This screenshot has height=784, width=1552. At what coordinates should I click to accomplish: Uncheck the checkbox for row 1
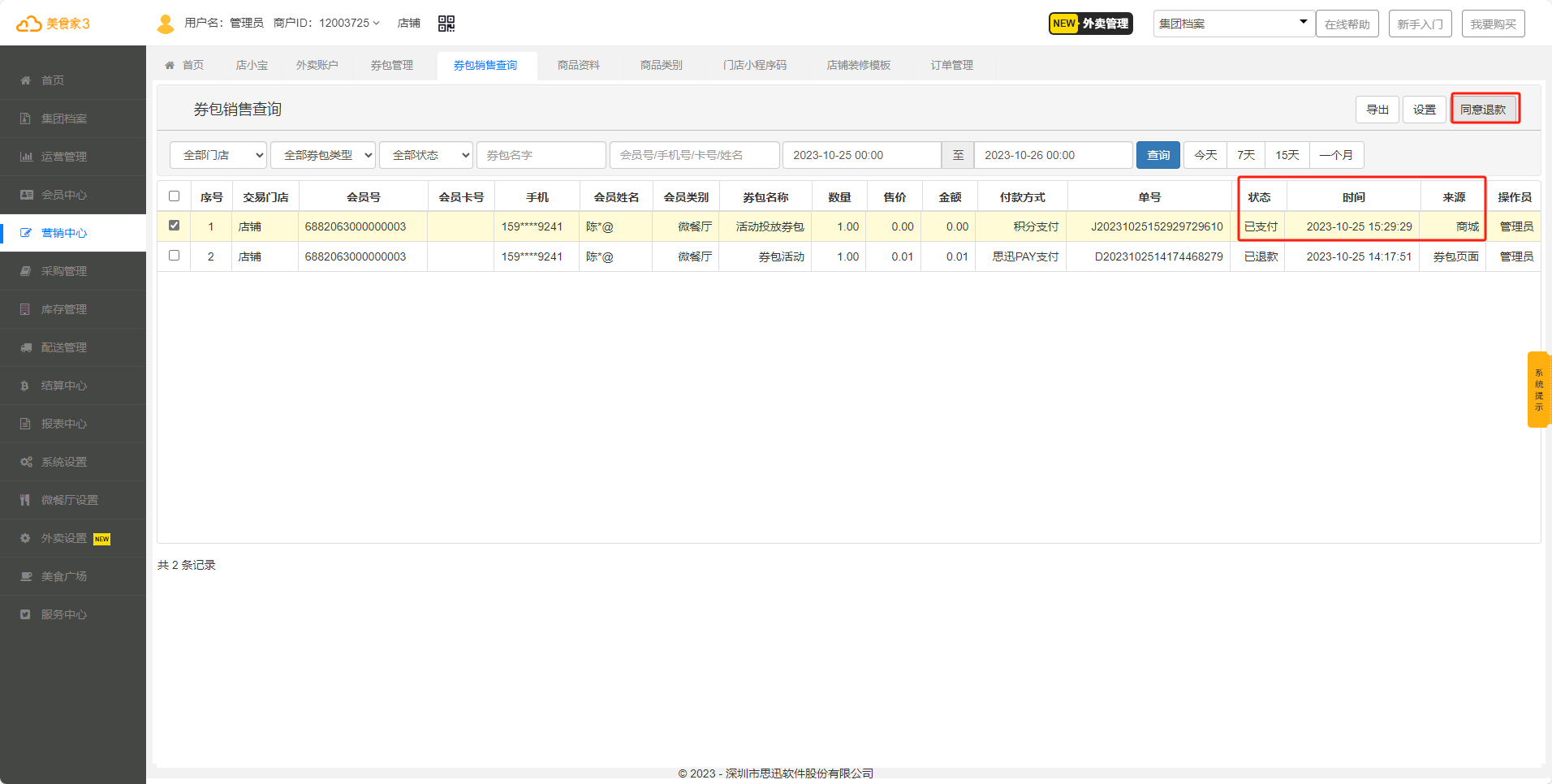click(174, 226)
